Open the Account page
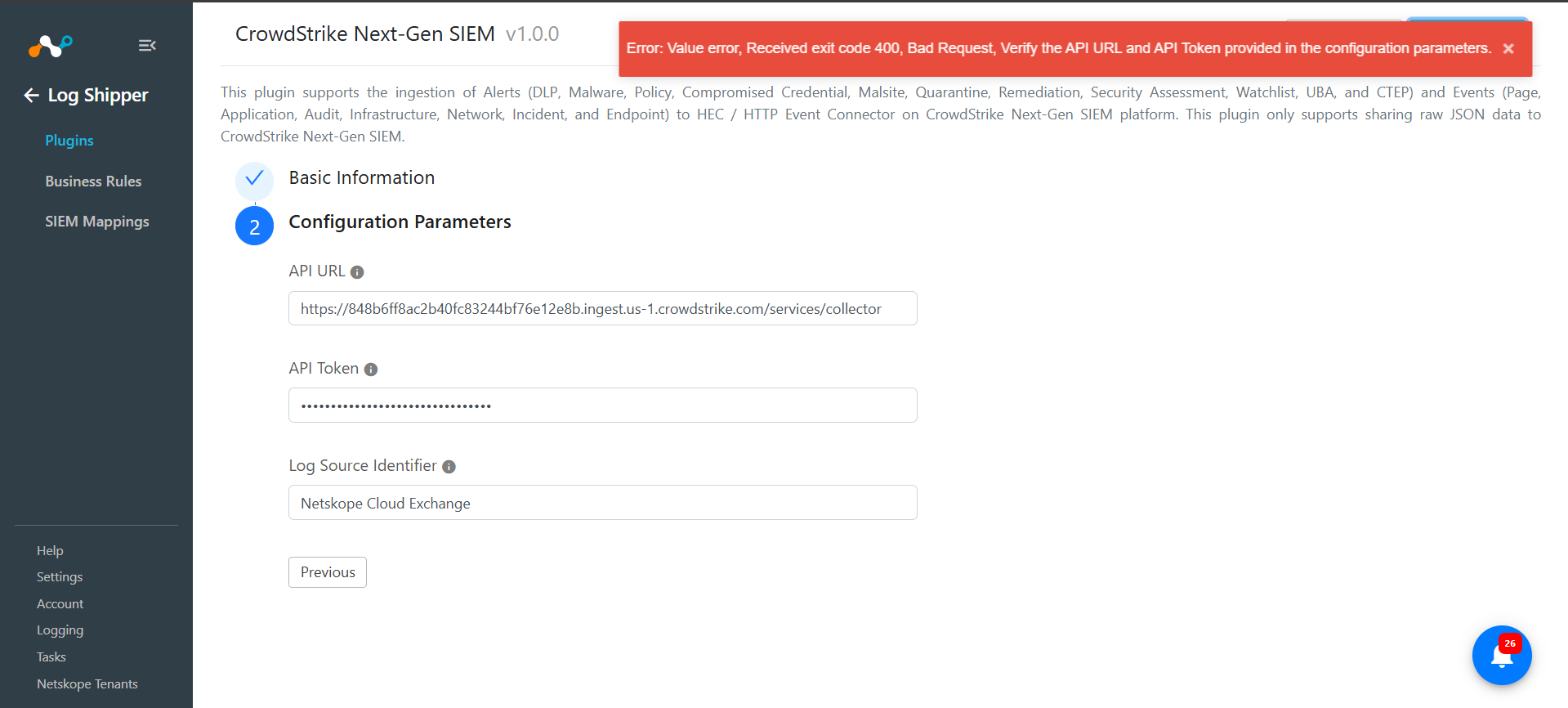The width and height of the screenshot is (1568, 708). point(60,604)
